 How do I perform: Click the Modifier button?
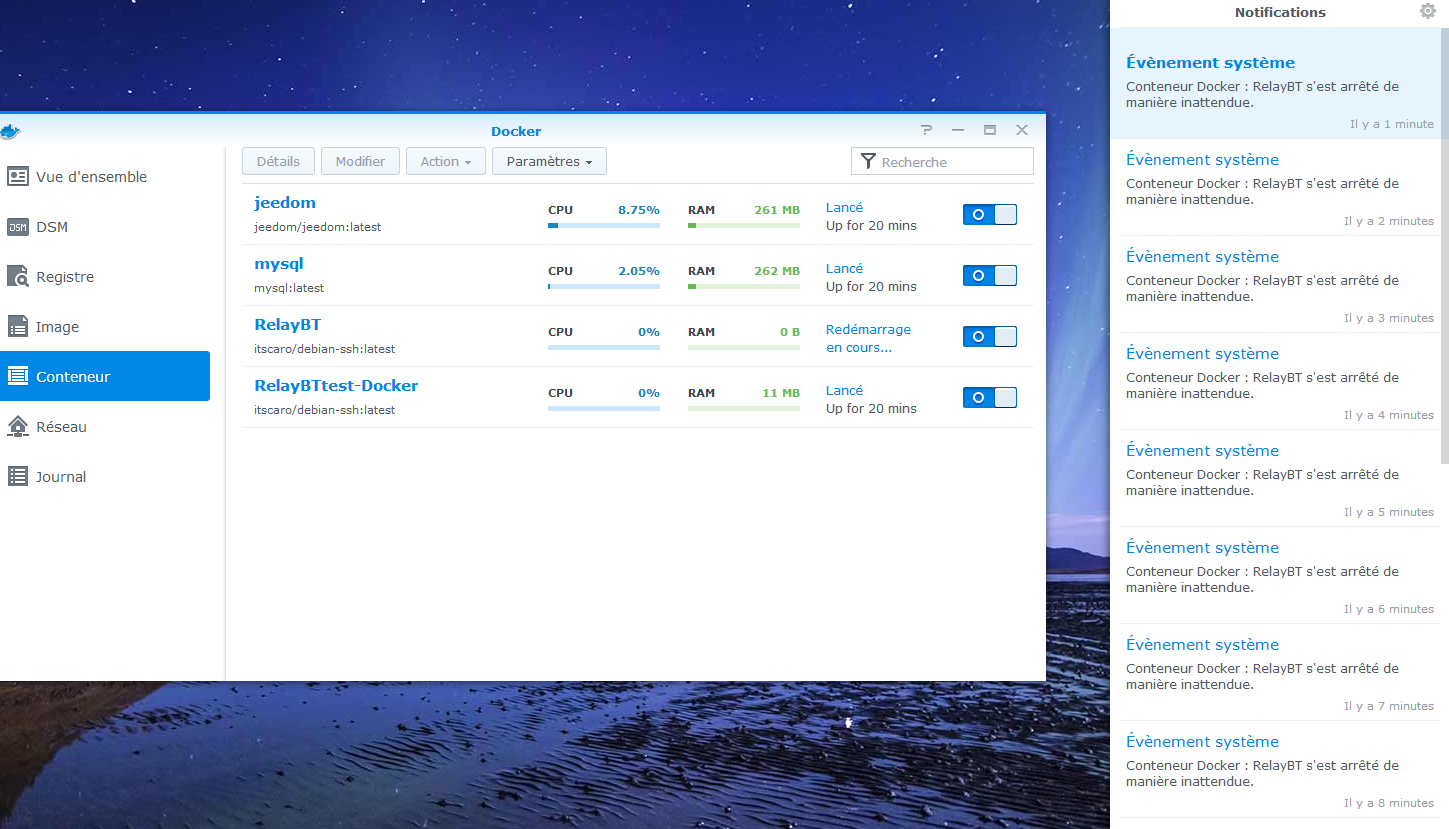360,161
